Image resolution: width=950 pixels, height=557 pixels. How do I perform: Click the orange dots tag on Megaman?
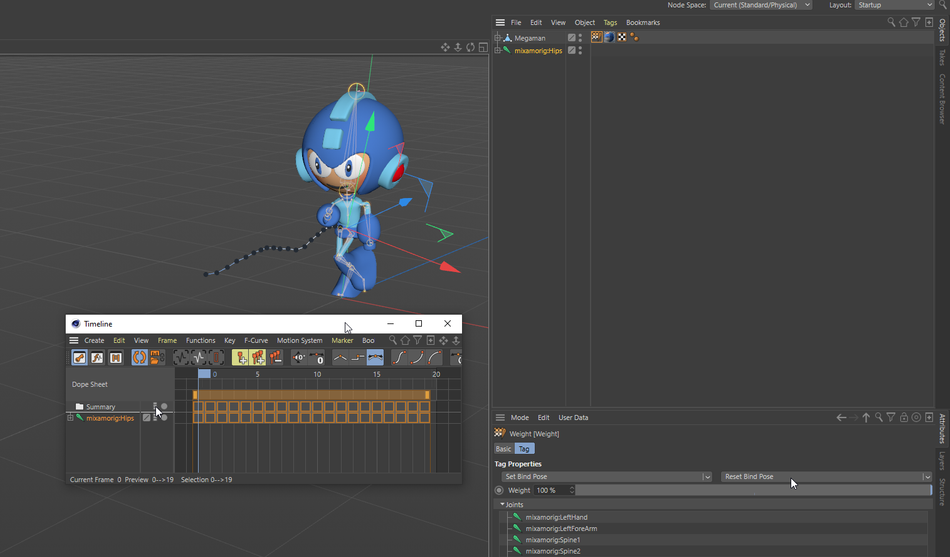634,38
